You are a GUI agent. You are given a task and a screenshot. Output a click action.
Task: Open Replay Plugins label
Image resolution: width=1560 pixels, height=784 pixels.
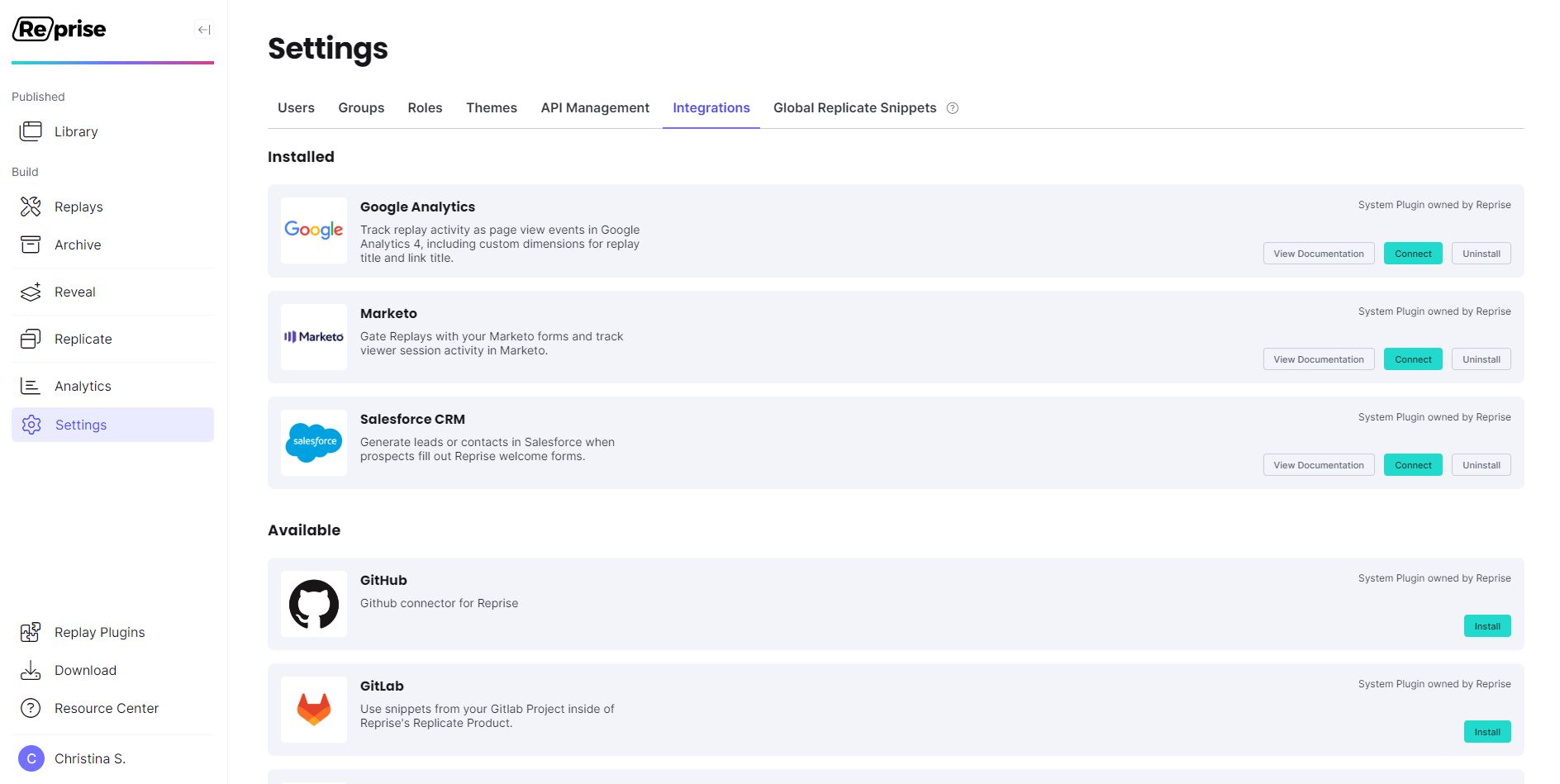(x=100, y=632)
